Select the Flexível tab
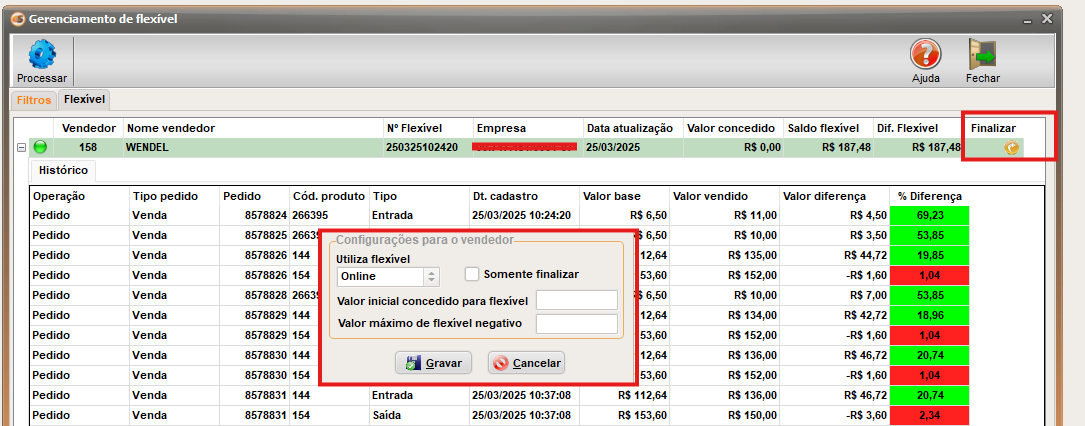The width and height of the screenshot is (1085, 426). click(85, 100)
